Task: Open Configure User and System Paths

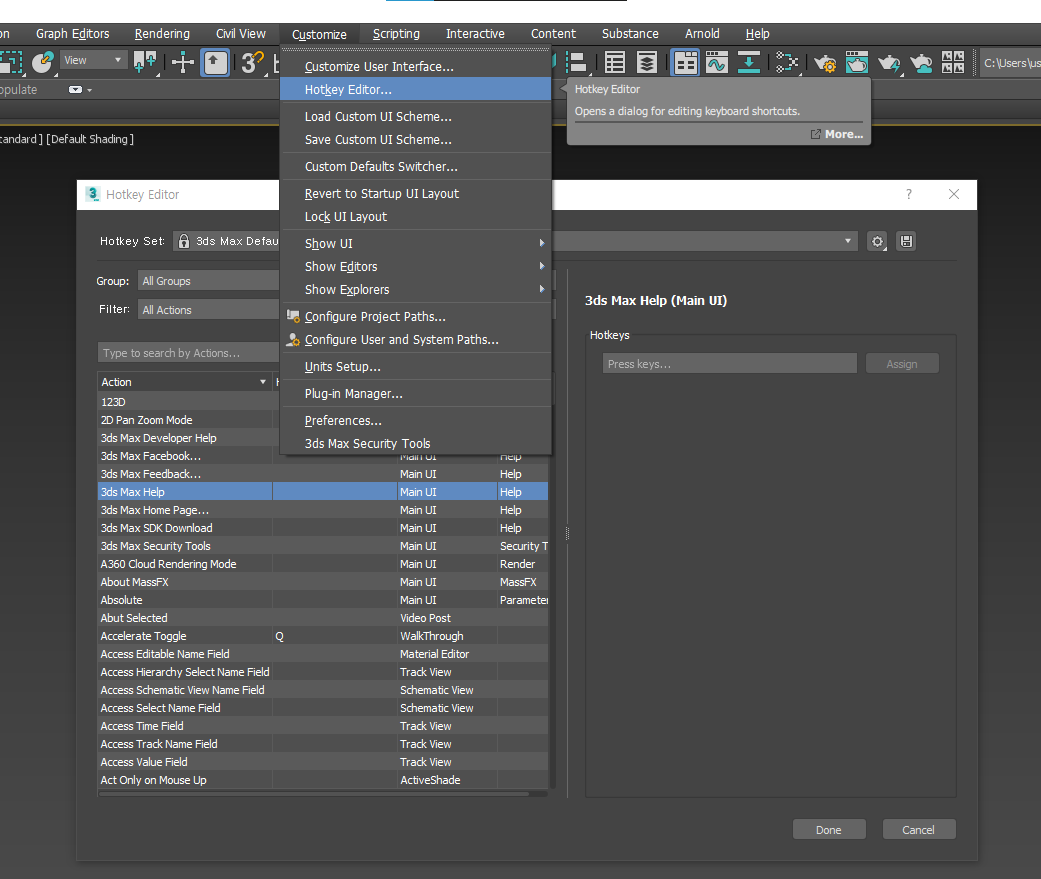Action: point(416,339)
